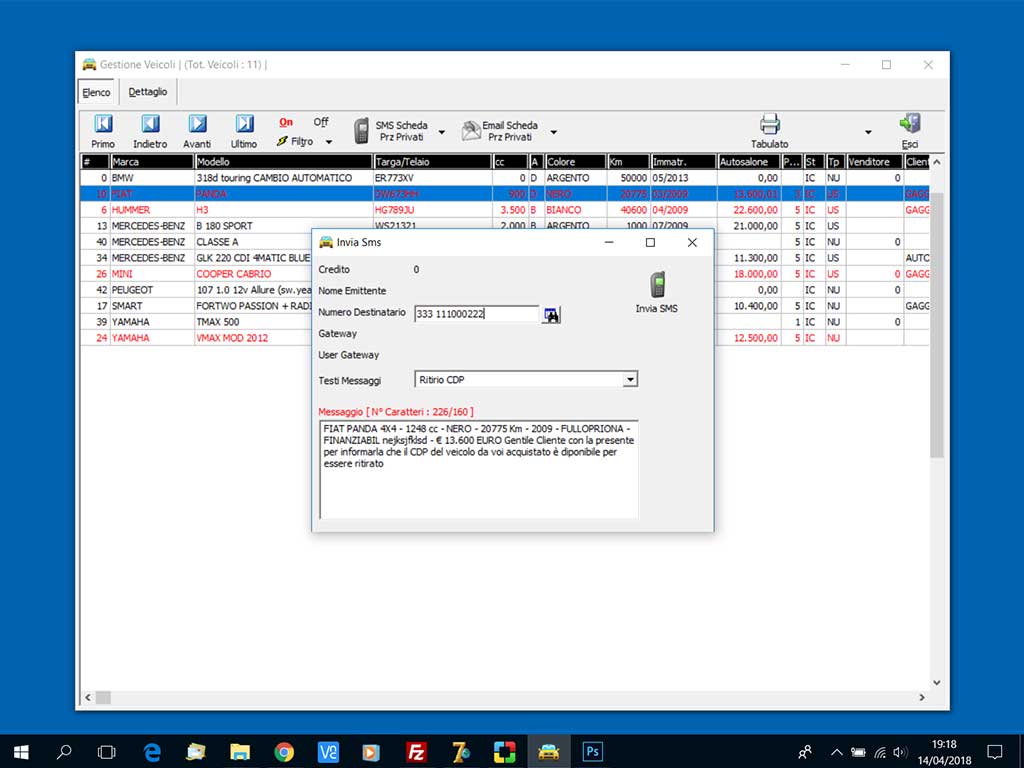Select the YAMAHA VMAX MOD 2012 row

click(196, 338)
